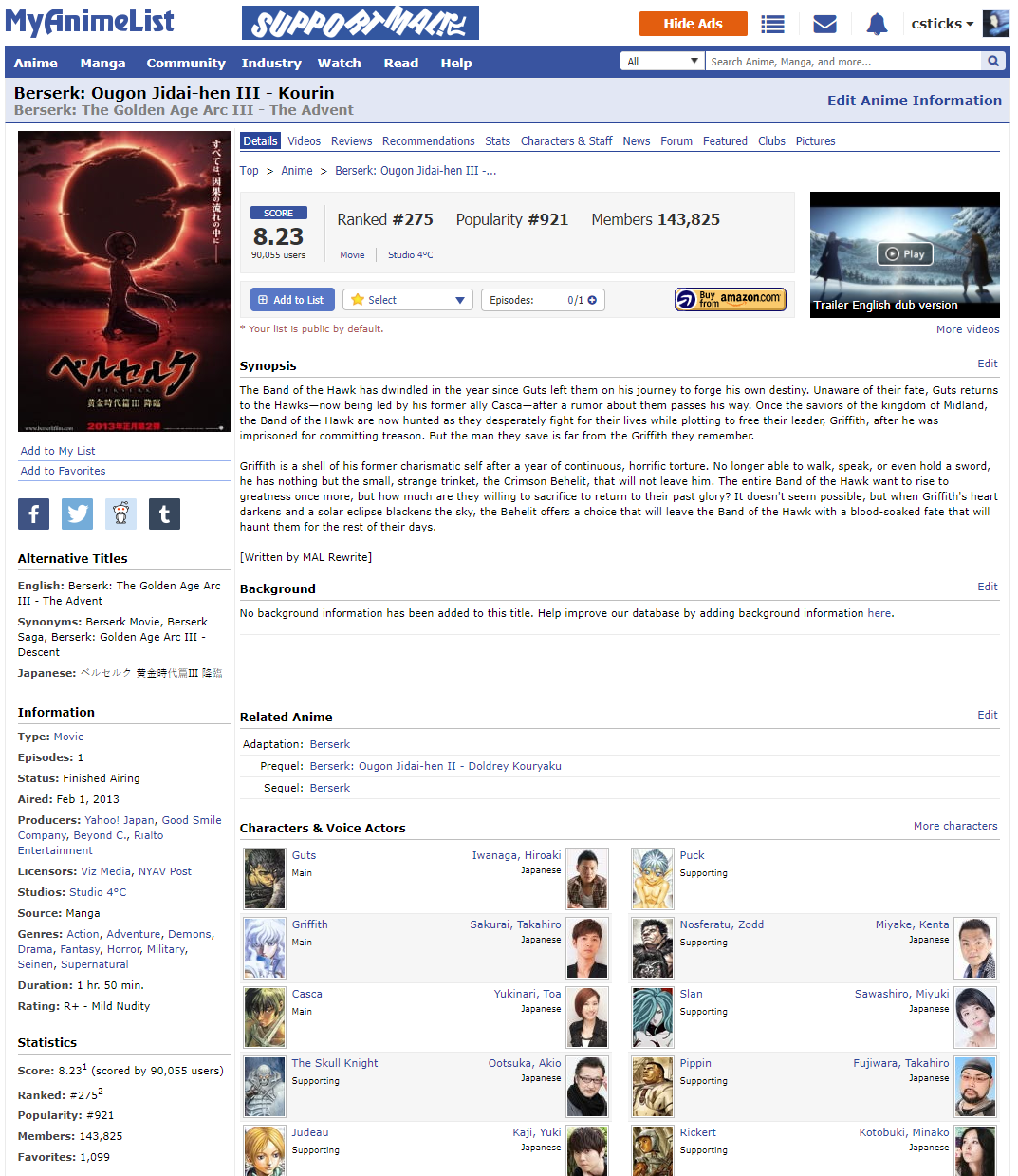Open the Anime menu
The width and height of the screenshot is (1018, 1176).
click(x=36, y=63)
